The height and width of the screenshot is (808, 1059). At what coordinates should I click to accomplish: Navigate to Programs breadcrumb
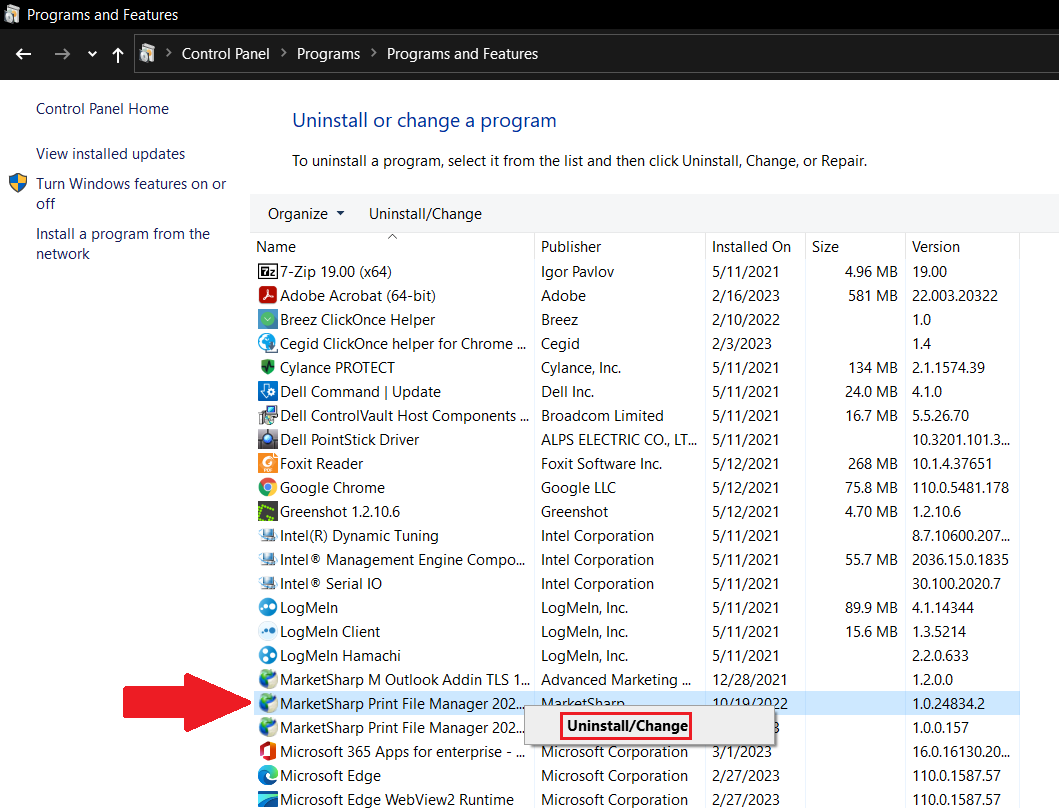tap(328, 54)
